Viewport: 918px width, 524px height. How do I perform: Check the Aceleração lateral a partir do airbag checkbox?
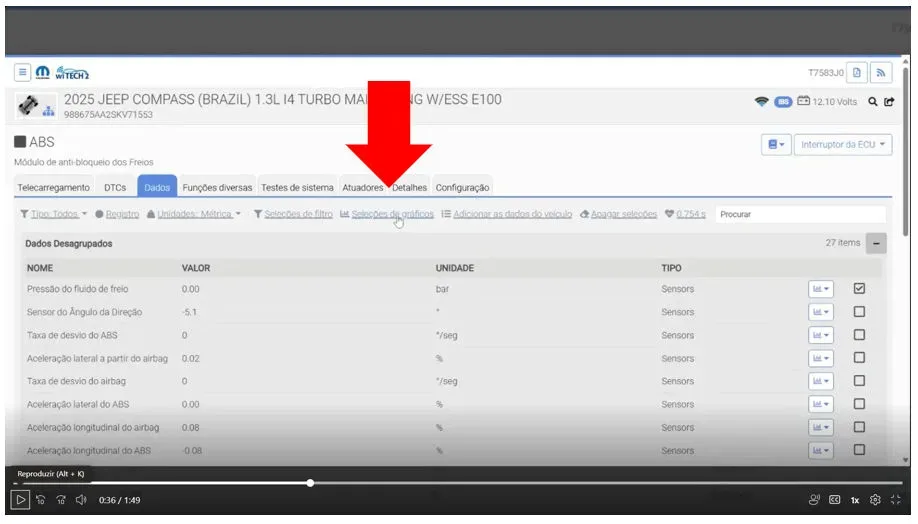coord(859,358)
